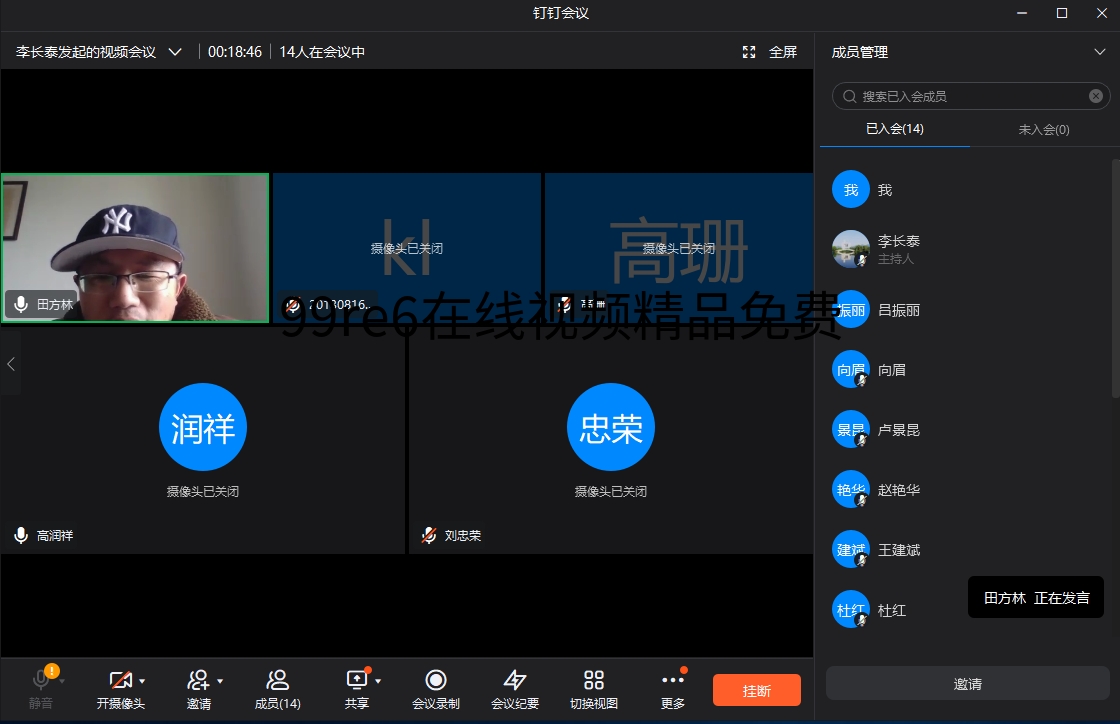Click 吕振丽's avatar icon
The image size is (1120, 724).
pos(851,309)
